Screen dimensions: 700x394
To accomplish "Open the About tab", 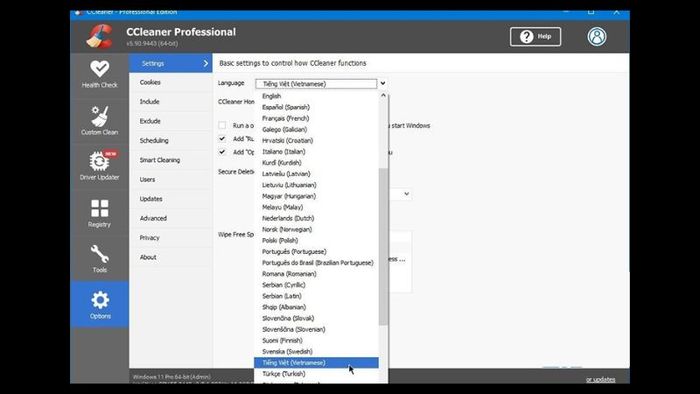I will (171, 257).
